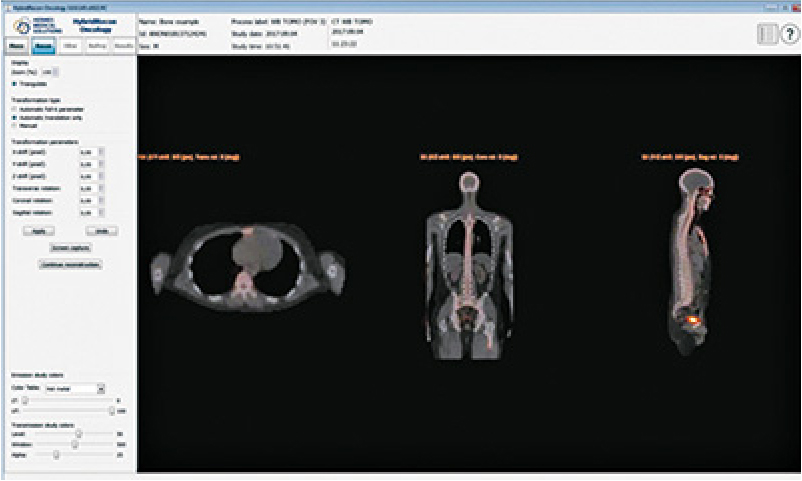802x481 pixels.
Task: Select the blue highlighted workflow tab
Action: [43, 46]
